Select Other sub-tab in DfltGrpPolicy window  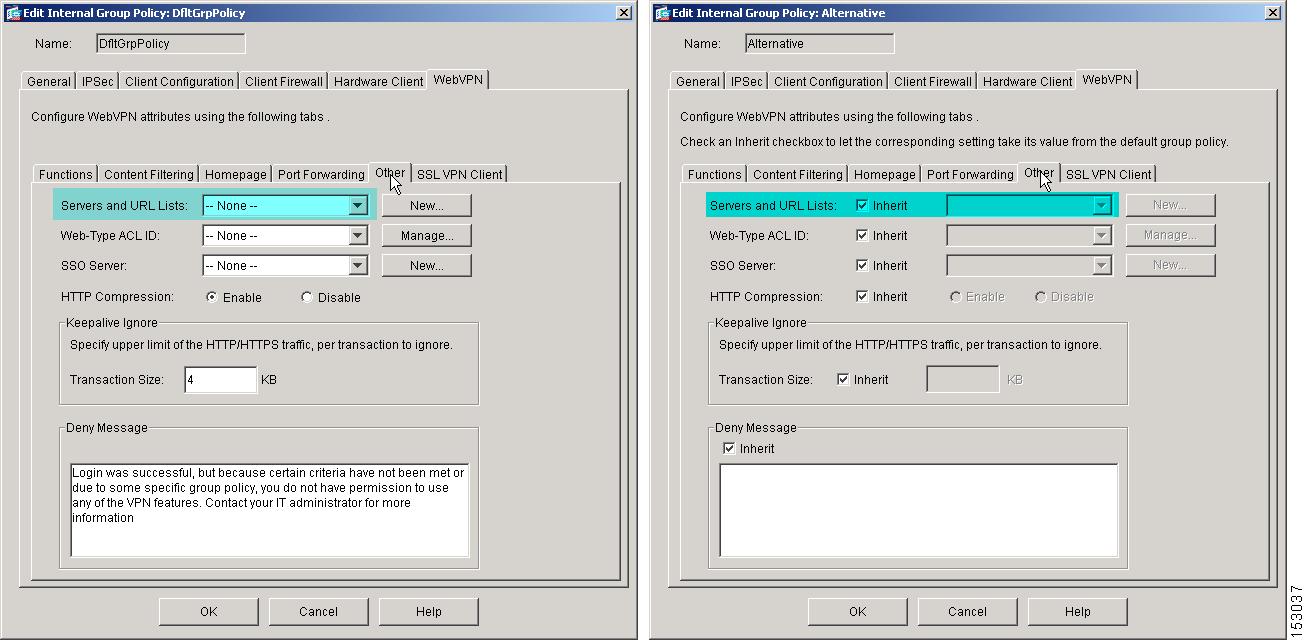(x=390, y=172)
